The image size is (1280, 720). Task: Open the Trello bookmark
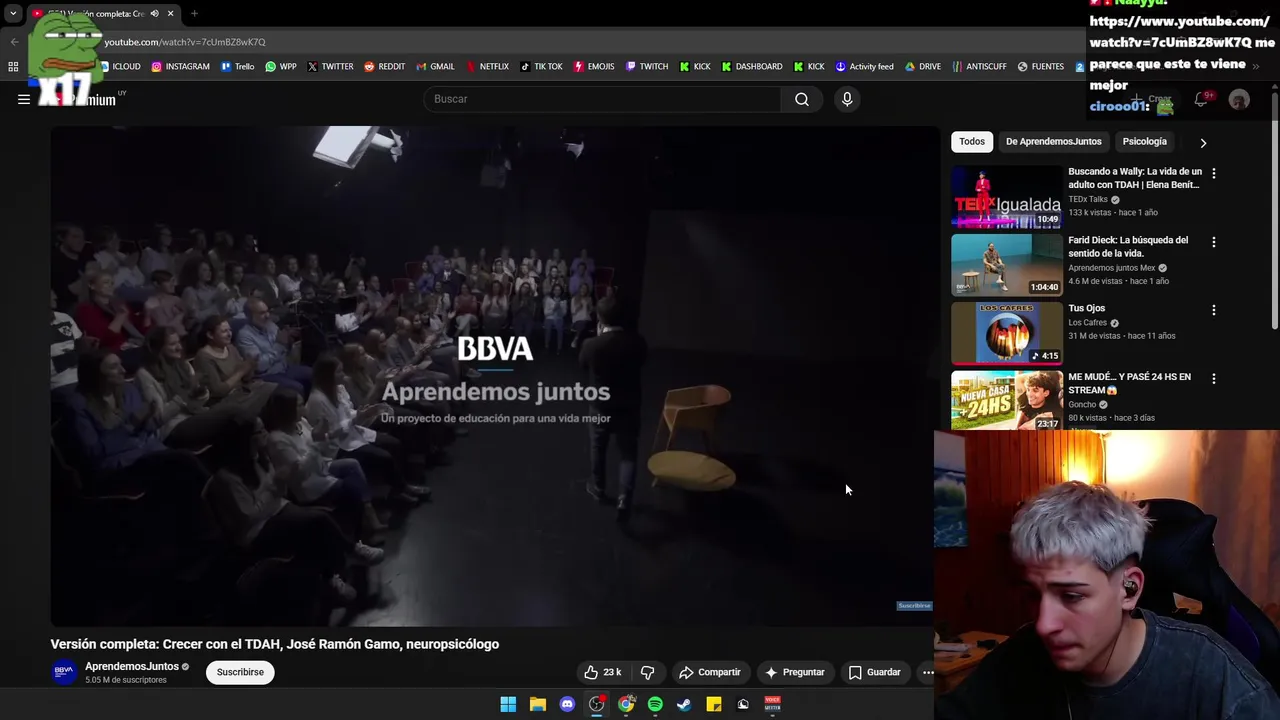point(237,66)
